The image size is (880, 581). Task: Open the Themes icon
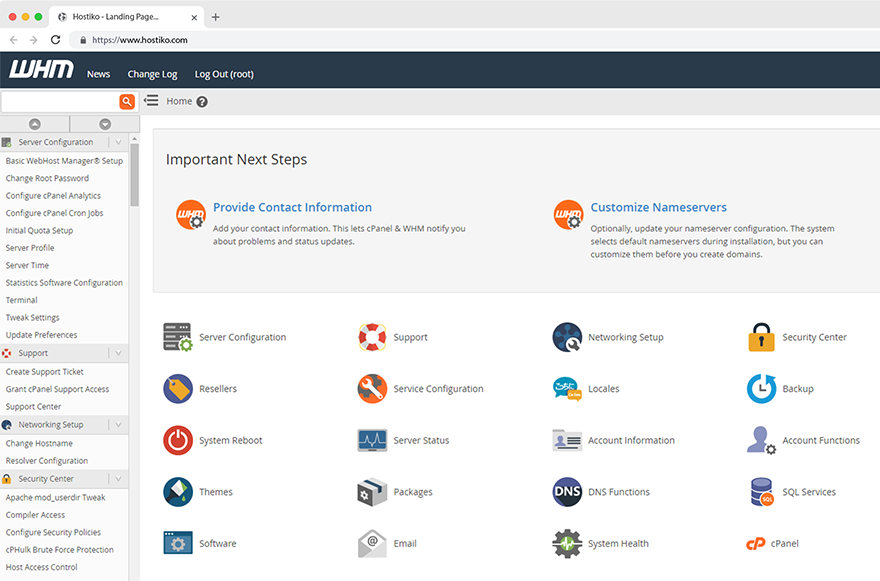coord(177,491)
